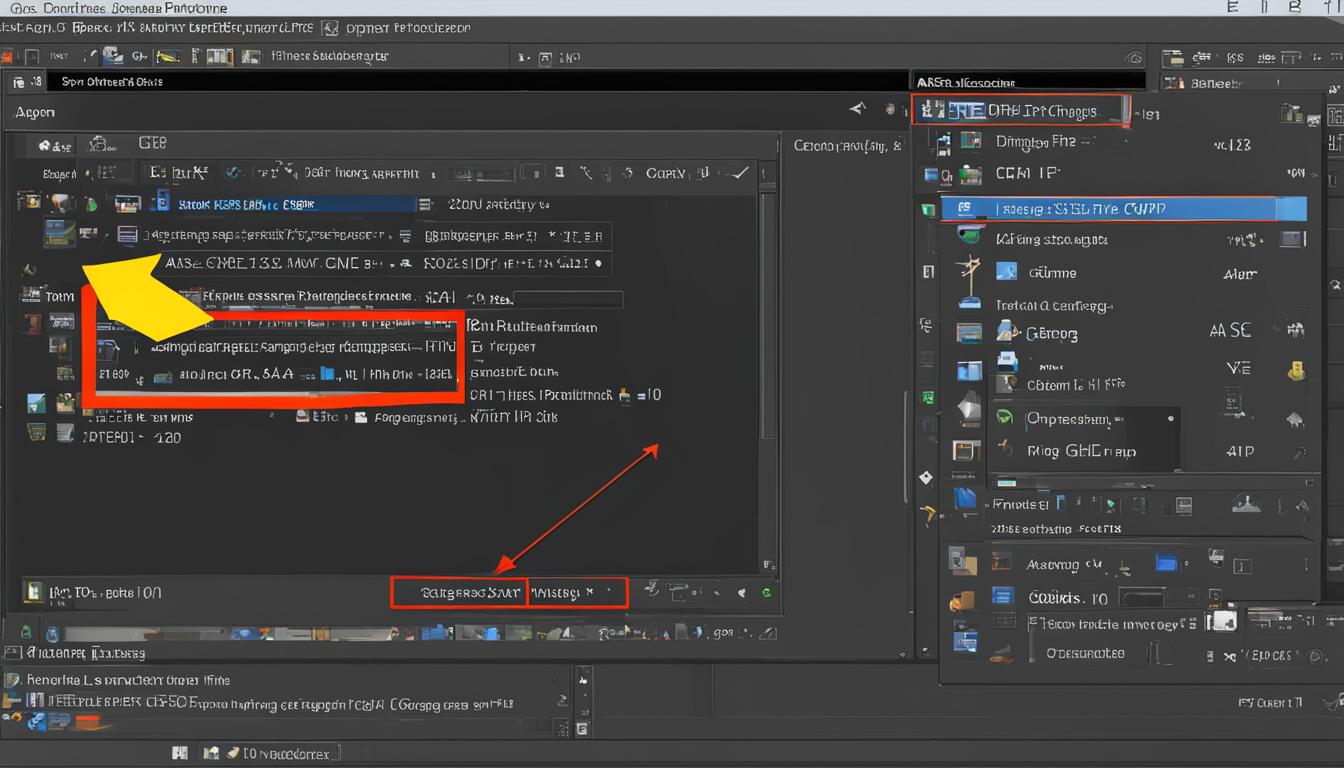Expand the red-boxed dropdown beside the bottom Save button

(577, 592)
